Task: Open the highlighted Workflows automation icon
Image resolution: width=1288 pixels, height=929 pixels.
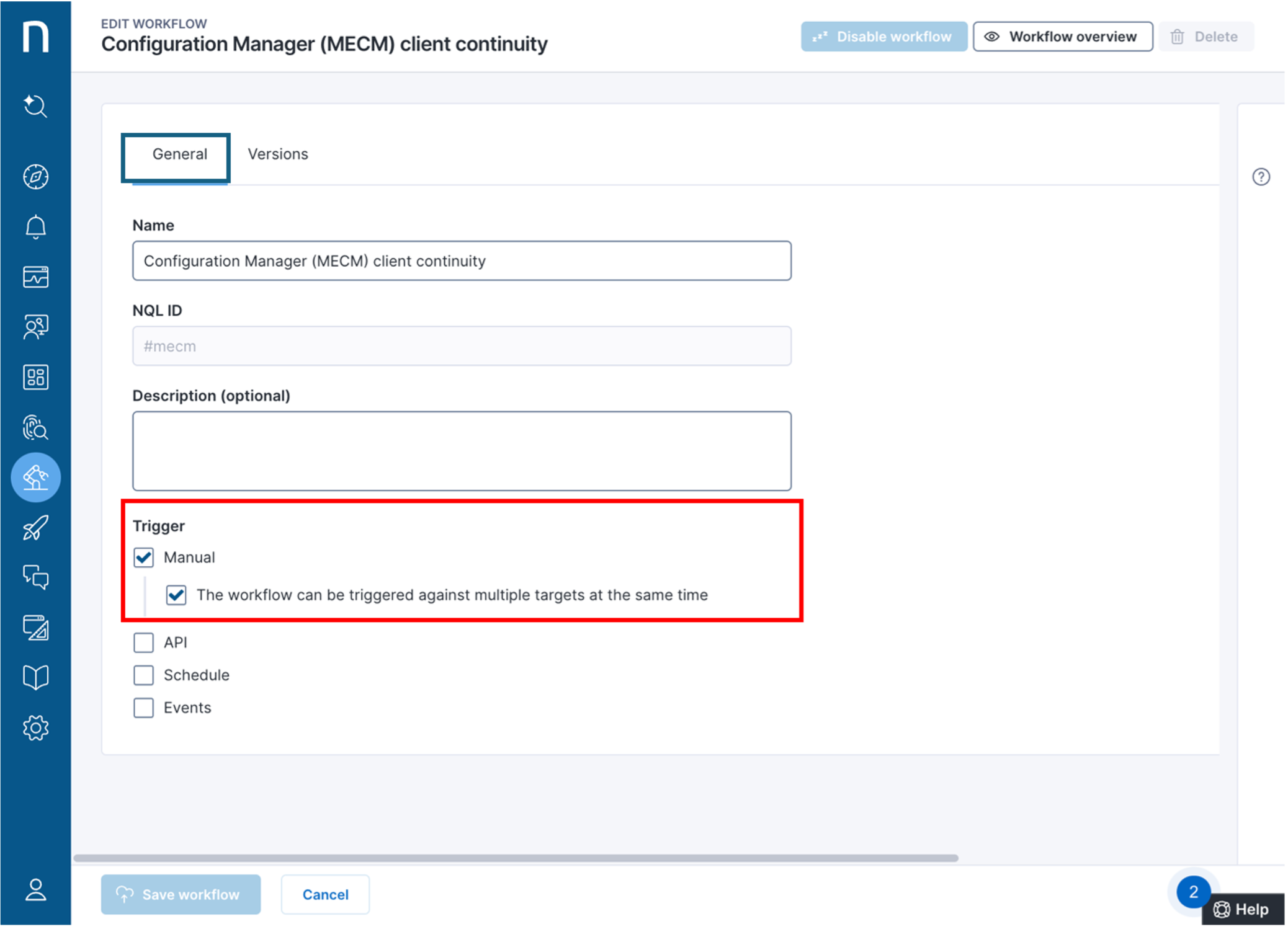Action: 35,478
